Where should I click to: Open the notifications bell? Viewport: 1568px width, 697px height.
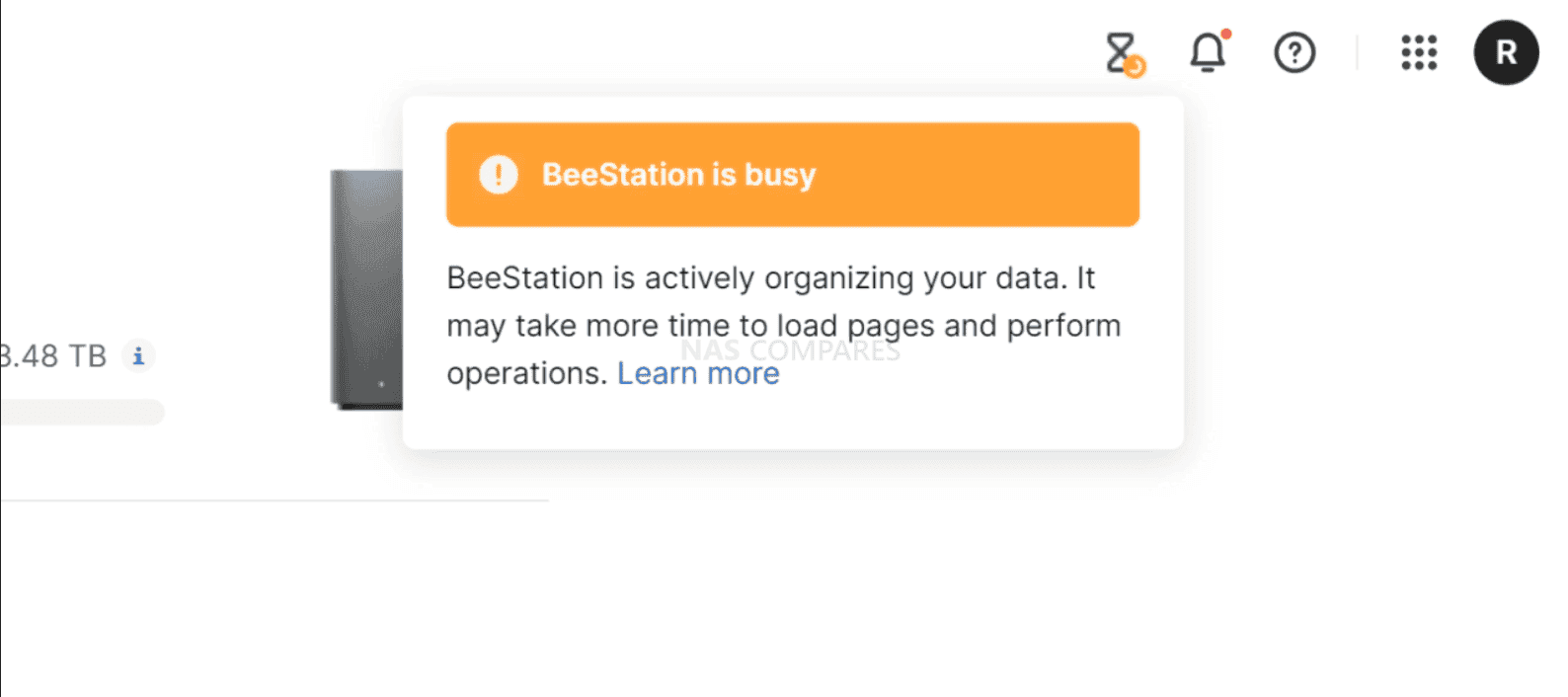click(1207, 54)
